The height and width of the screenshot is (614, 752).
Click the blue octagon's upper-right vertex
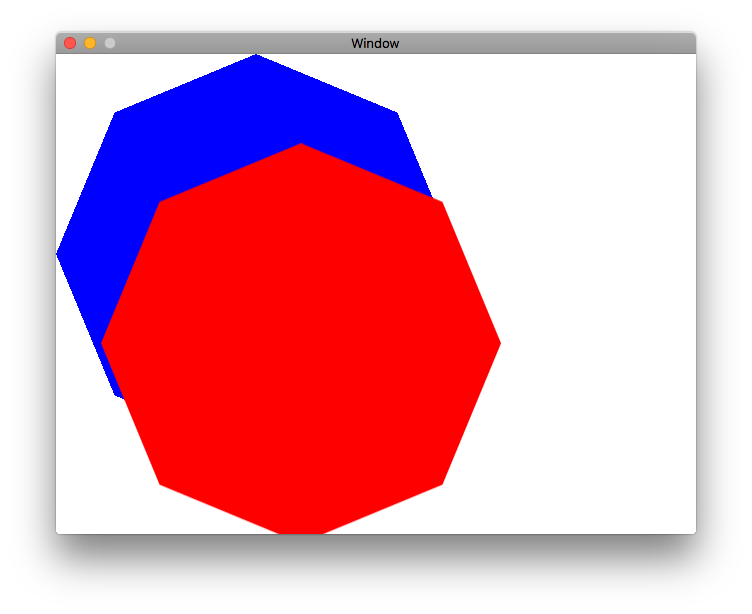coord(396,113)
